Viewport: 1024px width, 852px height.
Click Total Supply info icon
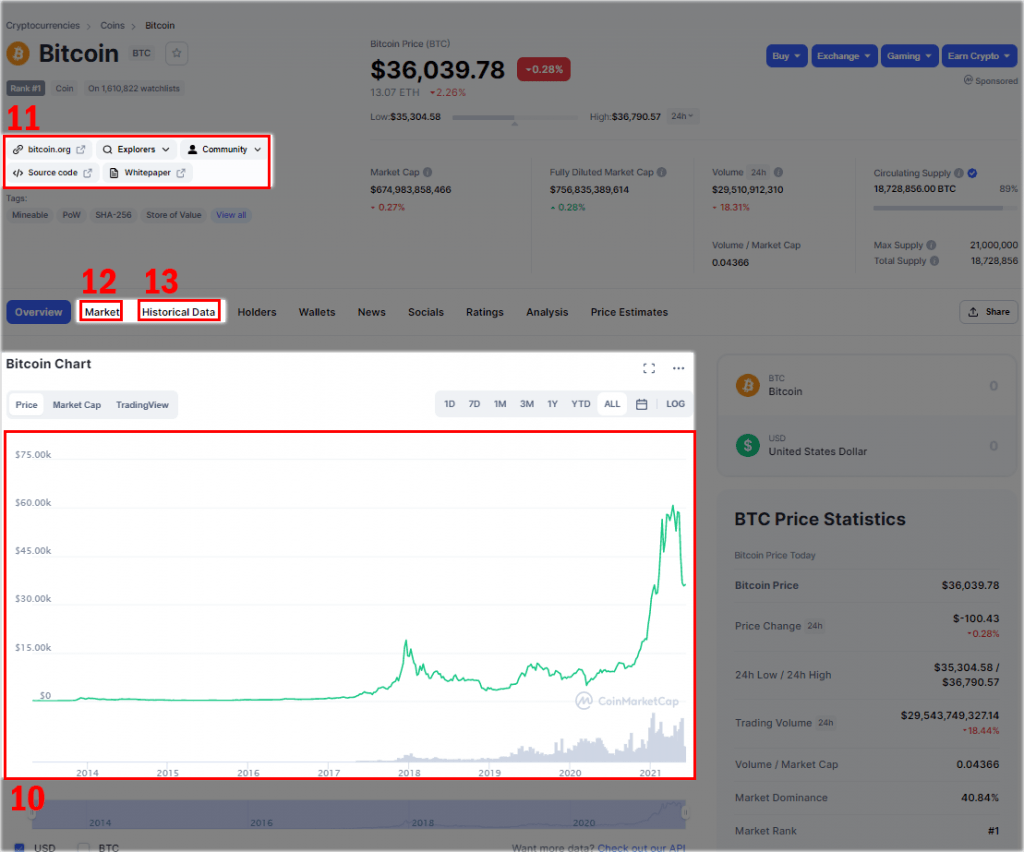(935, 260)
